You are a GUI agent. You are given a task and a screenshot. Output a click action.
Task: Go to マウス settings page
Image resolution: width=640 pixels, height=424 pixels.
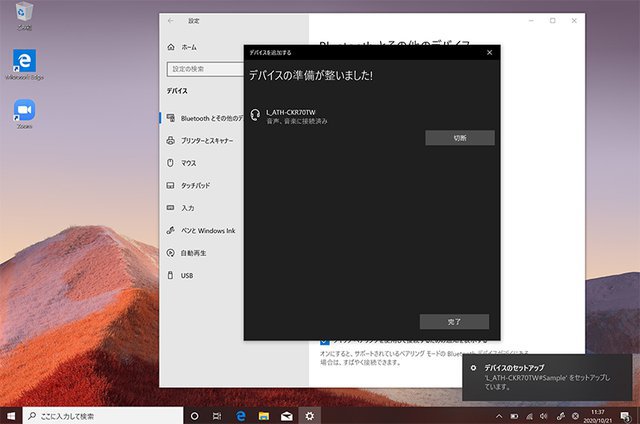click(x=188, y=163)
